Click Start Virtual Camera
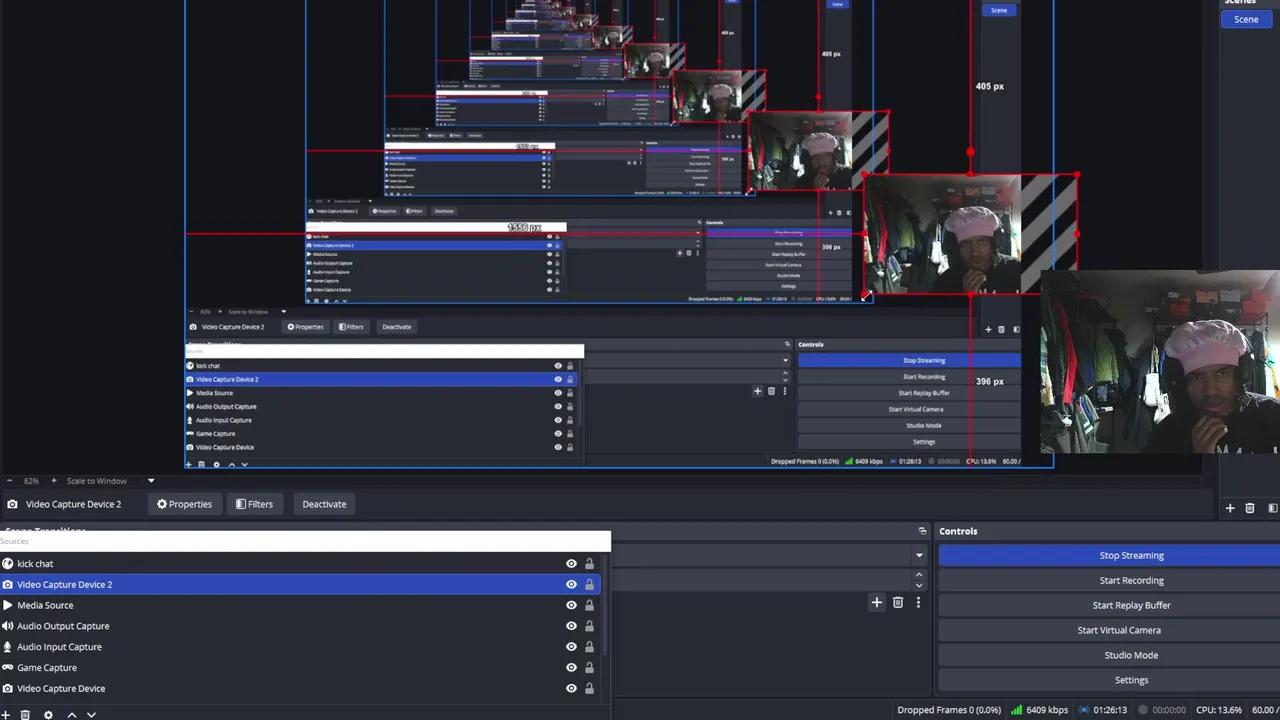1280x720 pixels. click(x=1109, y=630)
